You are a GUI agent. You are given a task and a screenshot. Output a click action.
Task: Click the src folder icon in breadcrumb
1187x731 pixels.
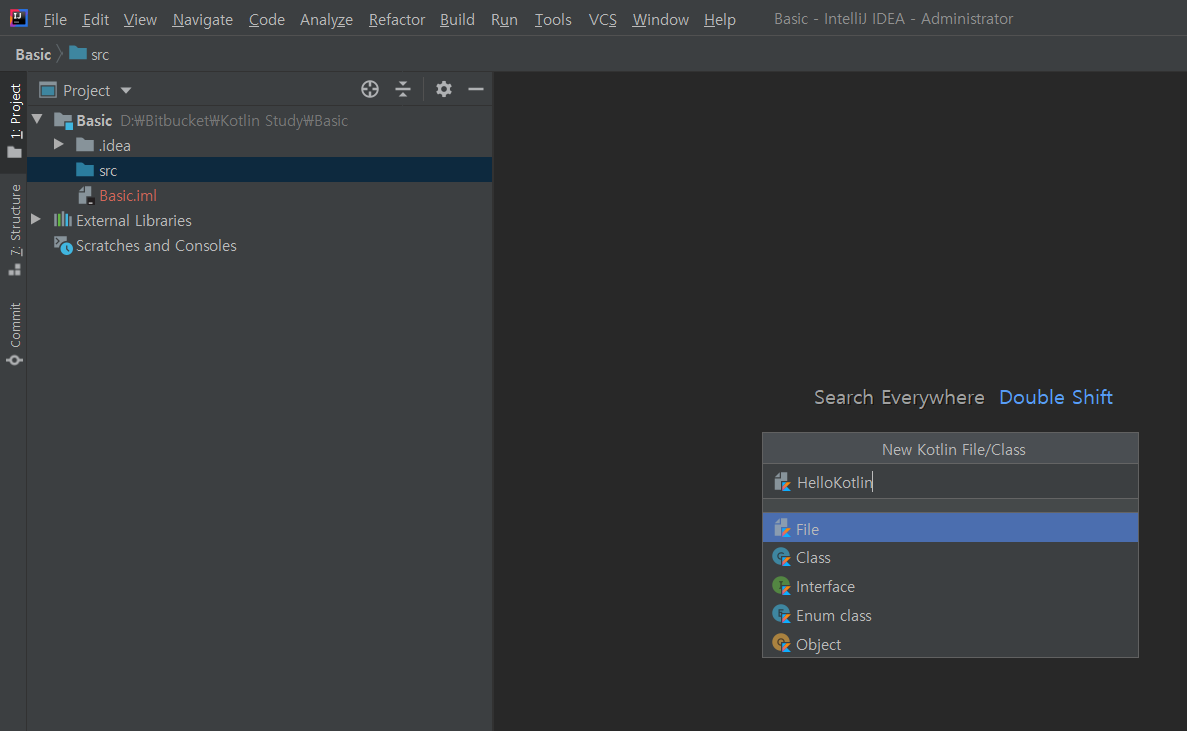(x=78, y=53)
